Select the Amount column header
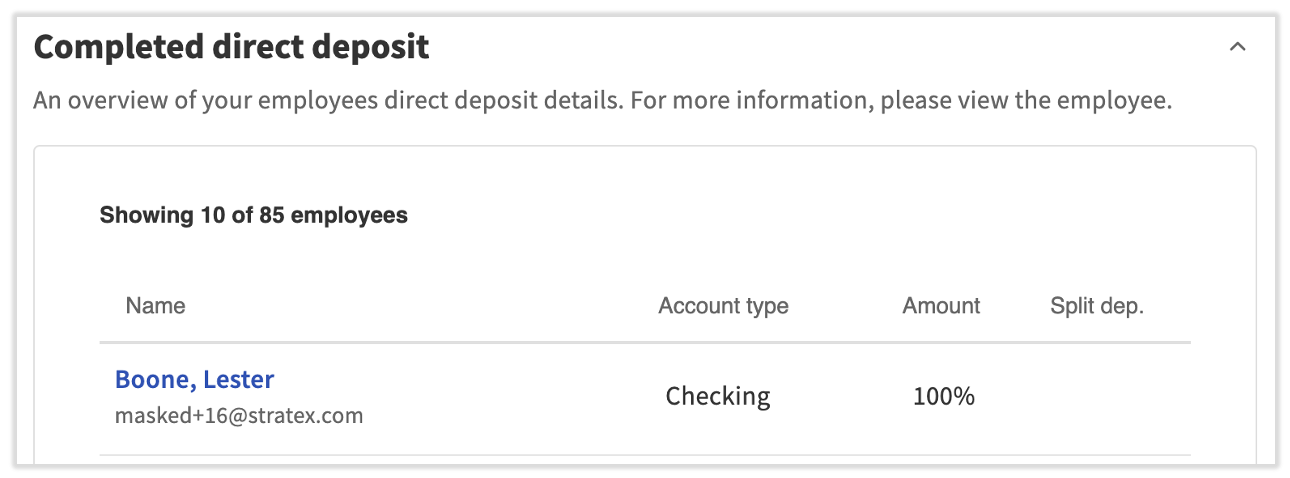The height and width of the screenshot is (478, 1290). (x=941, y=306)
